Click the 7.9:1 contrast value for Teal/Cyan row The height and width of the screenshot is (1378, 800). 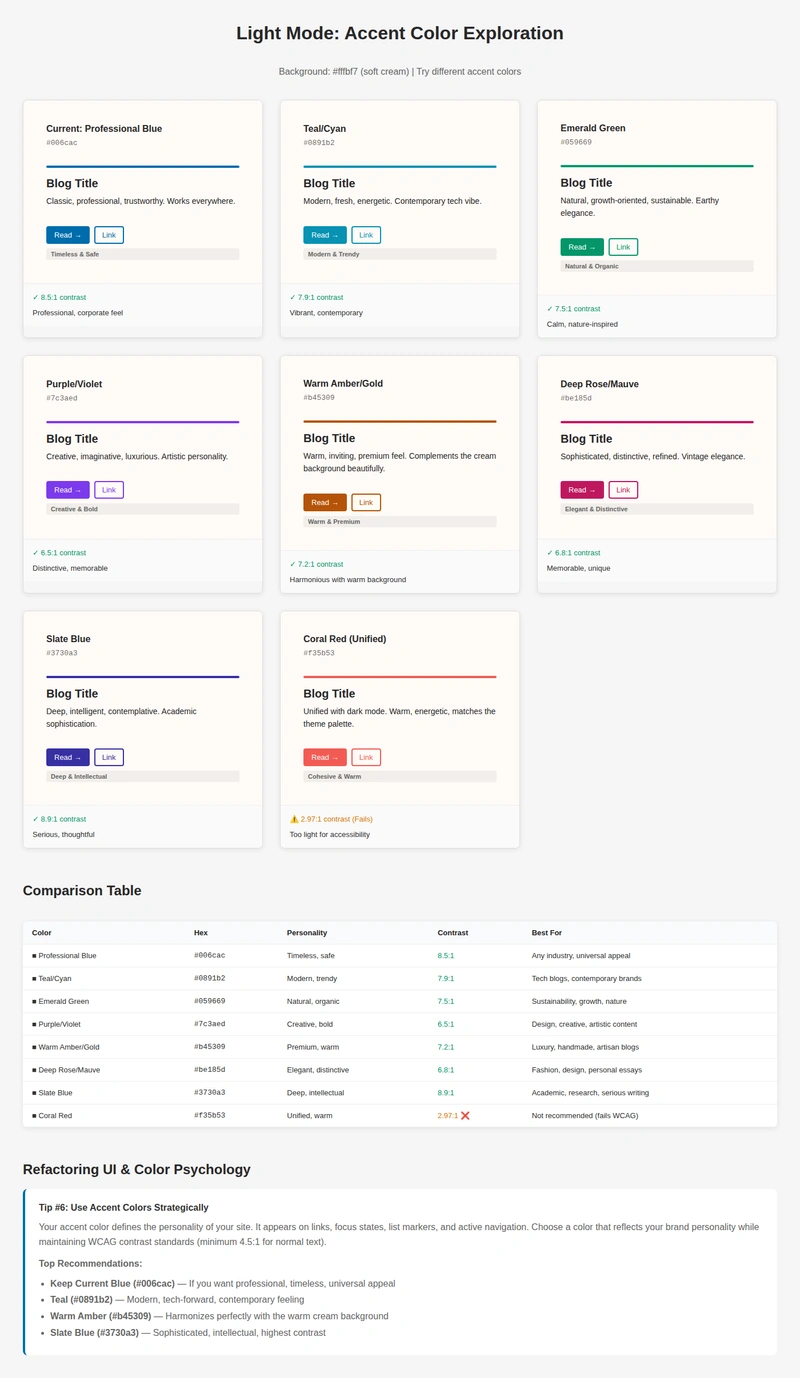coord(445,978)
